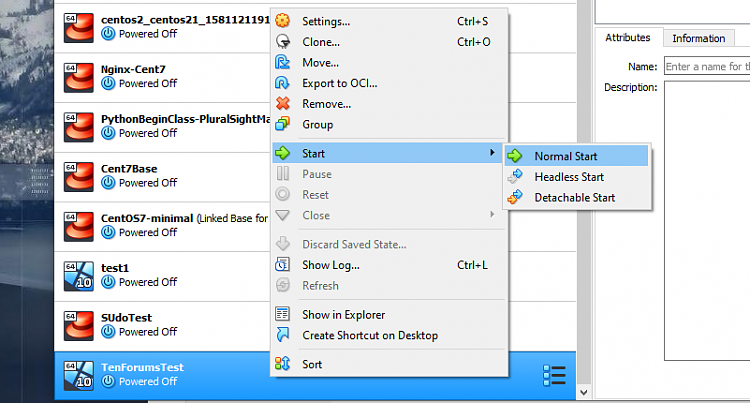Select the centos2_centos21_1581121191 machine name
750x403 pixels.
185,20
